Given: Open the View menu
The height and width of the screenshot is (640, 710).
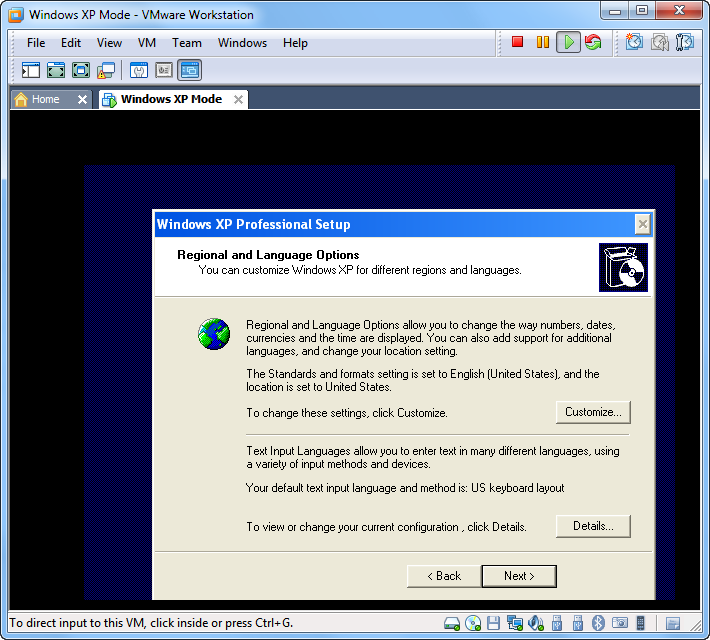Looking at the screenshot, I should point(109,43).
